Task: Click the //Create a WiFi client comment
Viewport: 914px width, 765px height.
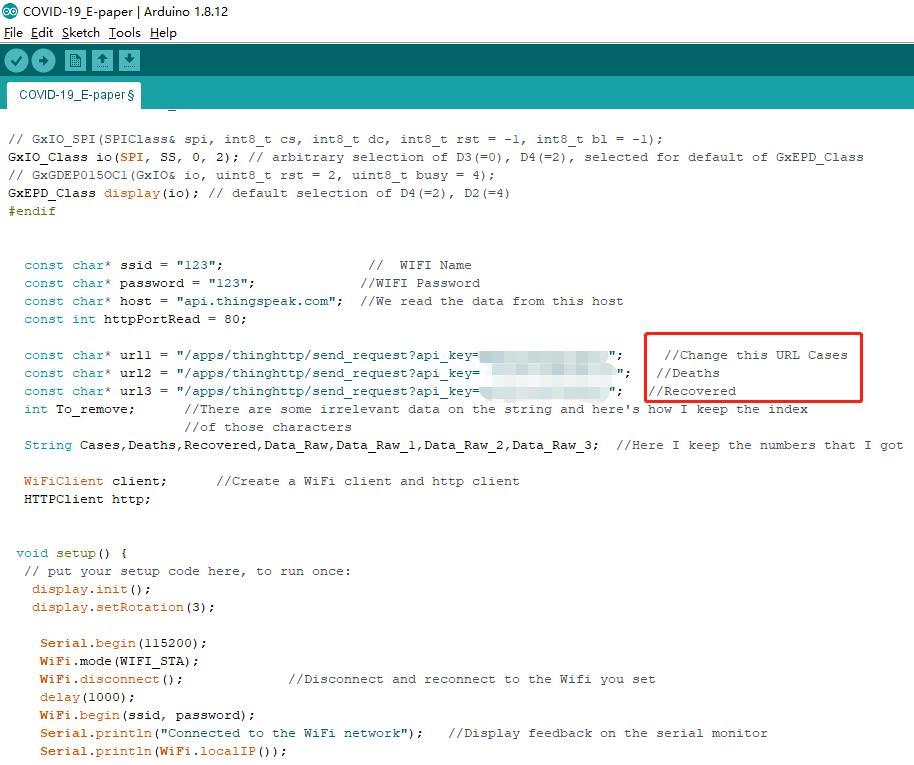Action: tap(368, 482)
